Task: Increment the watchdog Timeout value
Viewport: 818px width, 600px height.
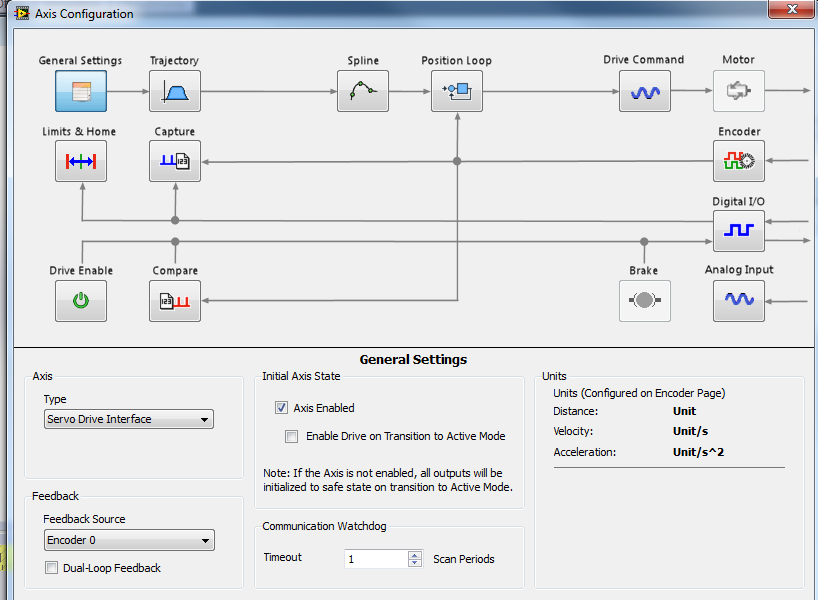Action: click(415, 554)
